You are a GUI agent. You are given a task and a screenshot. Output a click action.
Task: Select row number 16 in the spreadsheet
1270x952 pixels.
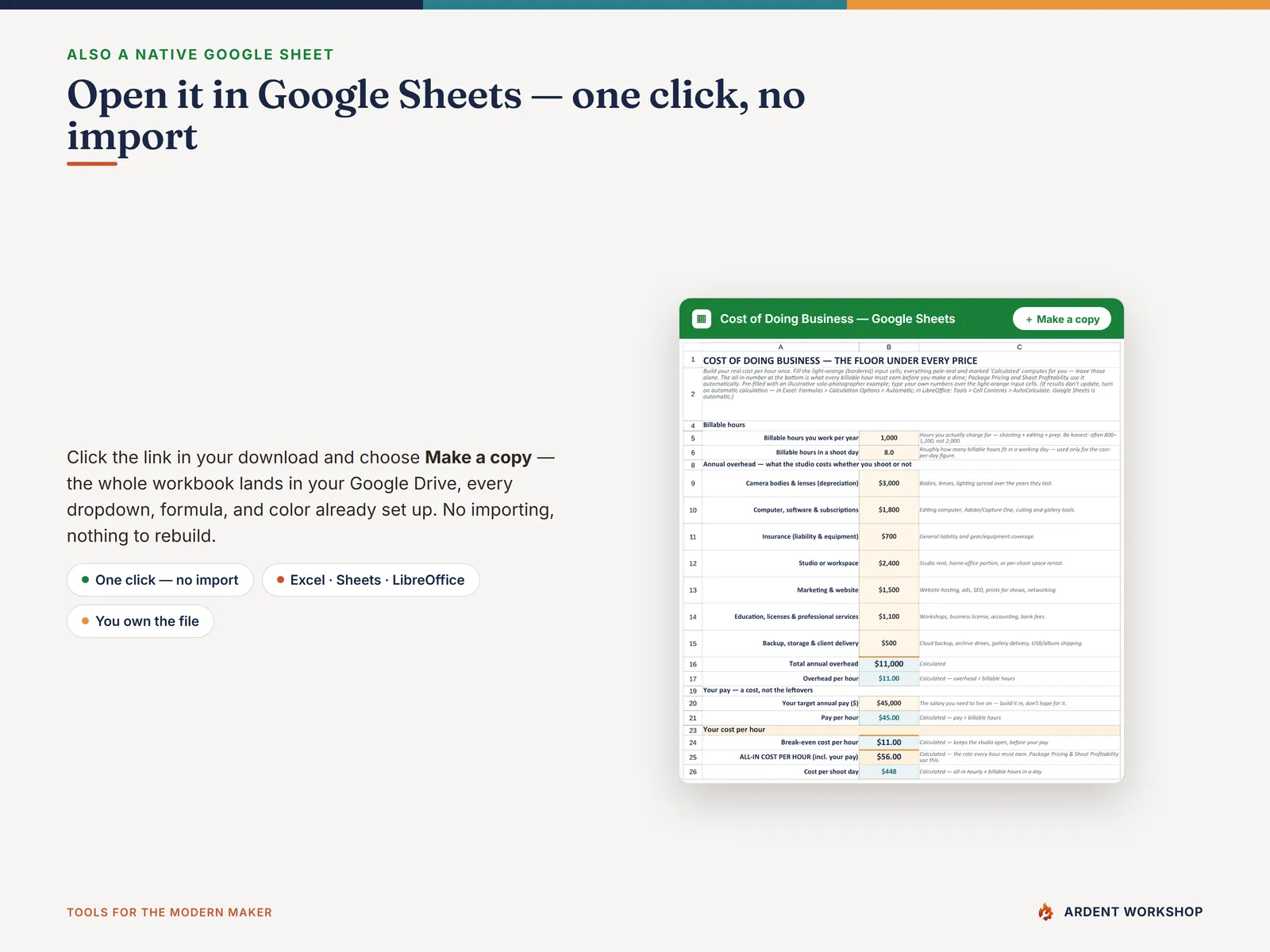pos(693,664)
